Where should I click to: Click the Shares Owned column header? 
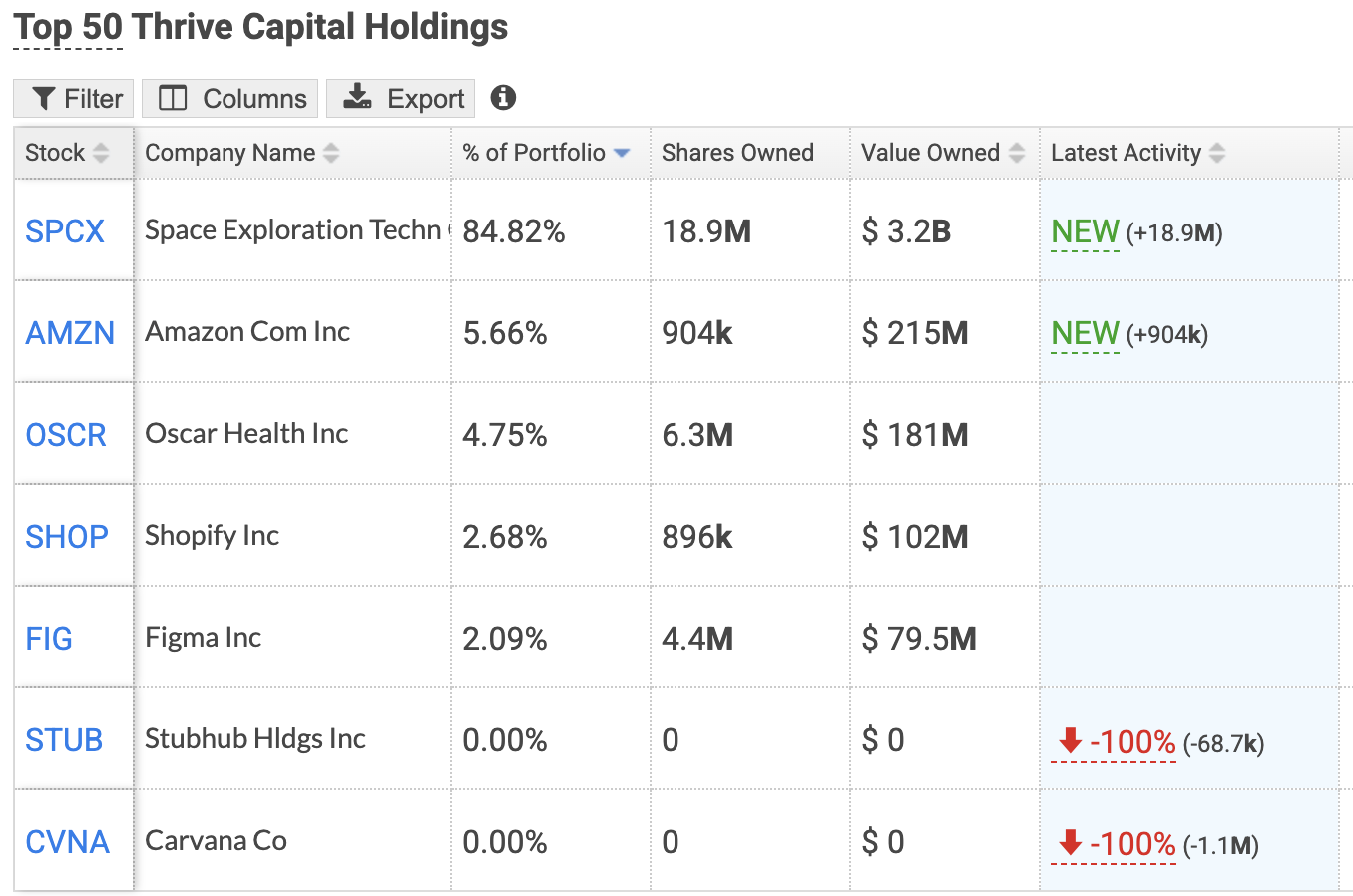point(737,153)
